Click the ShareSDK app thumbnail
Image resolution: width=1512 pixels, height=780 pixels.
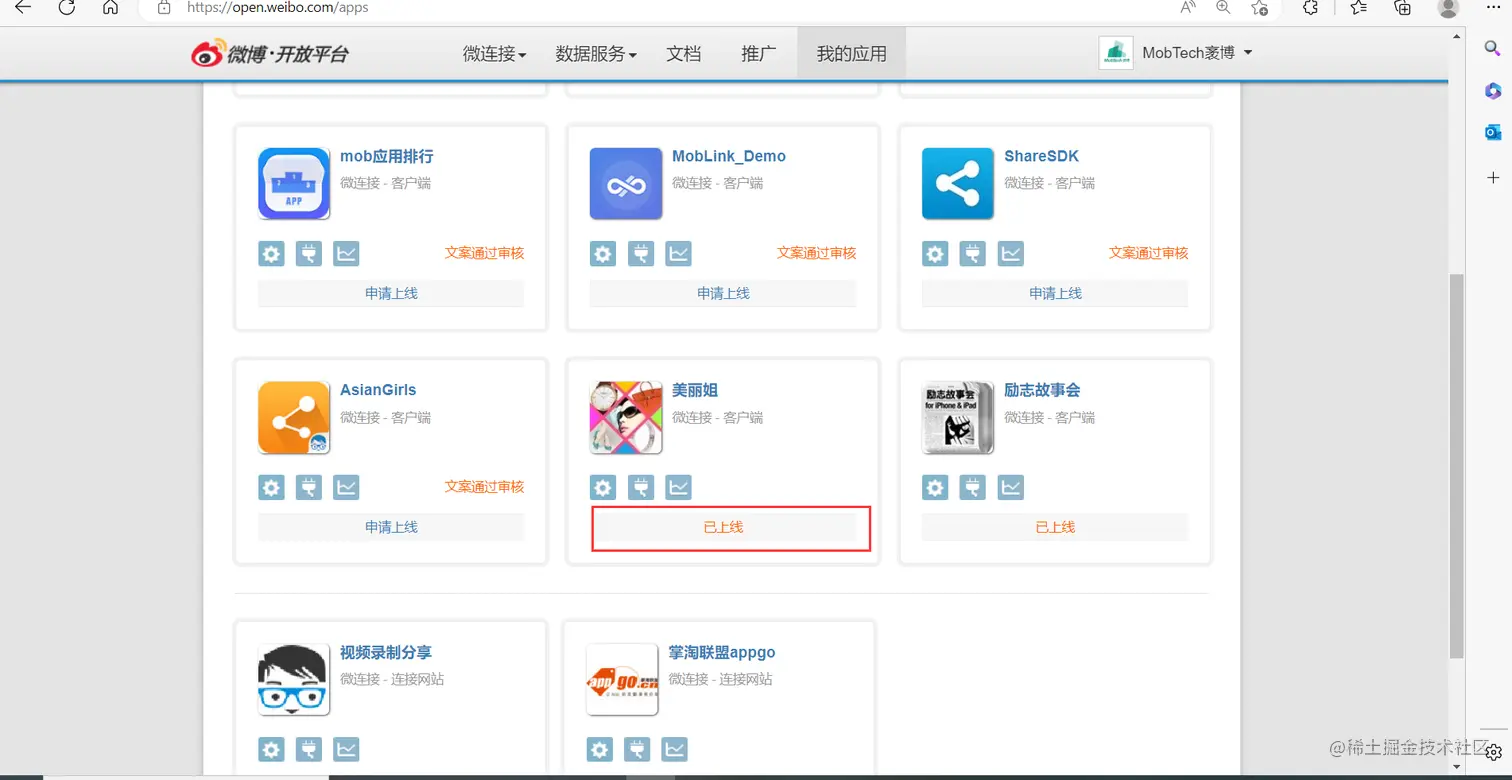(958, 183)
